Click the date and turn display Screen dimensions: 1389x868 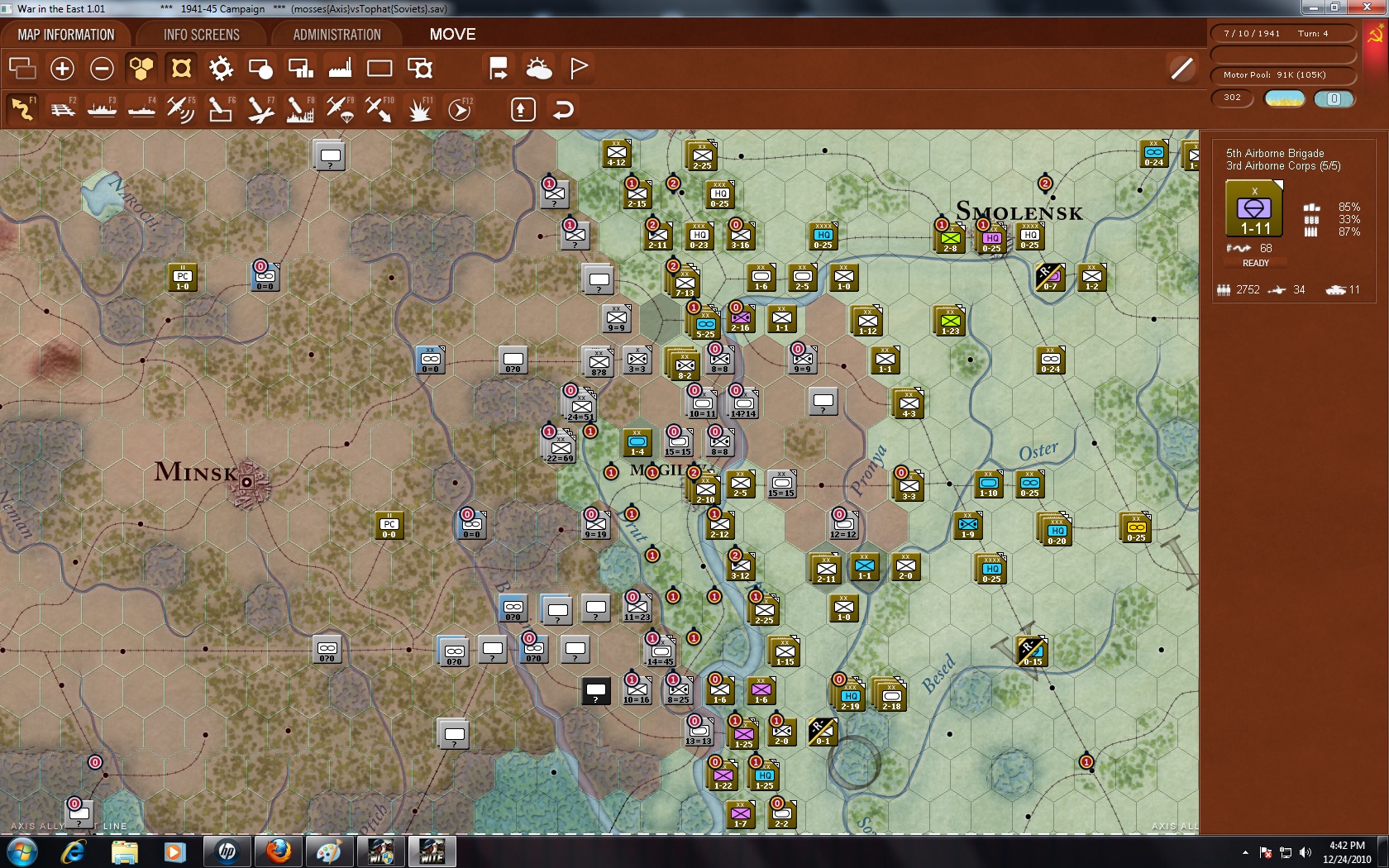tap(1284, 34)
